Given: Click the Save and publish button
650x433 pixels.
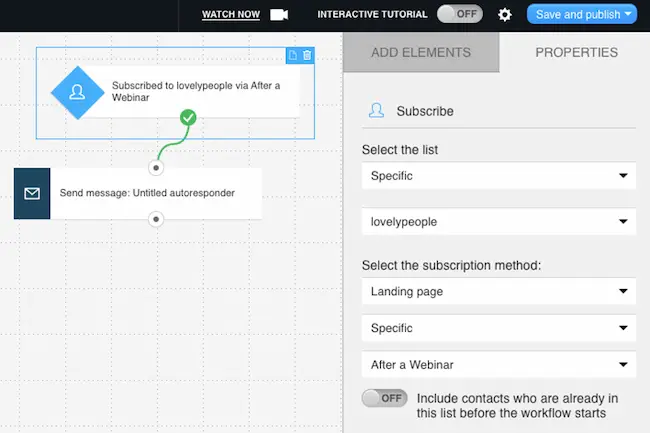Looking at the screenshot, I should [x=582, y=14].
